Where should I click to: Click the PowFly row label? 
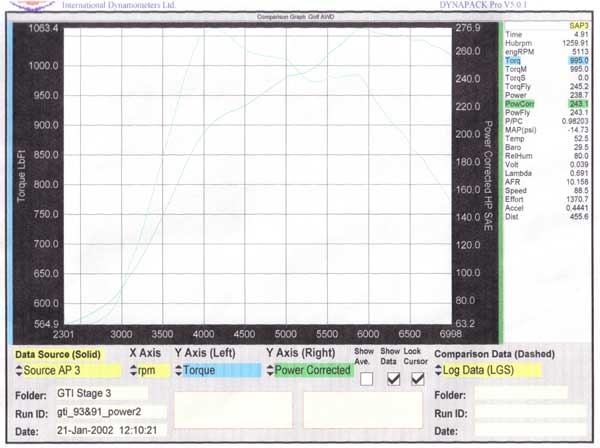(517, 112)
